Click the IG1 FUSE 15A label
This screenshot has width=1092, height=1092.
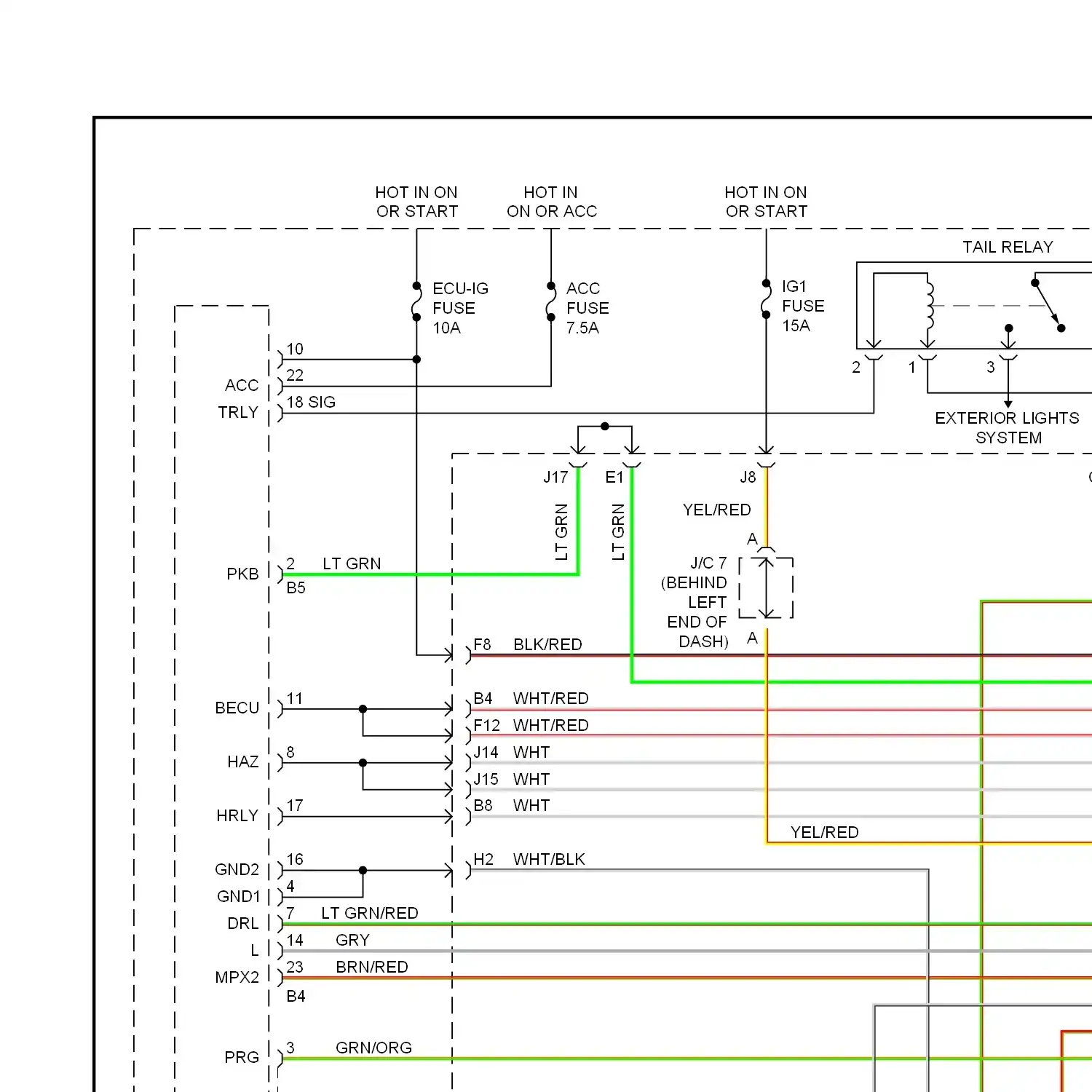point(803,306)
